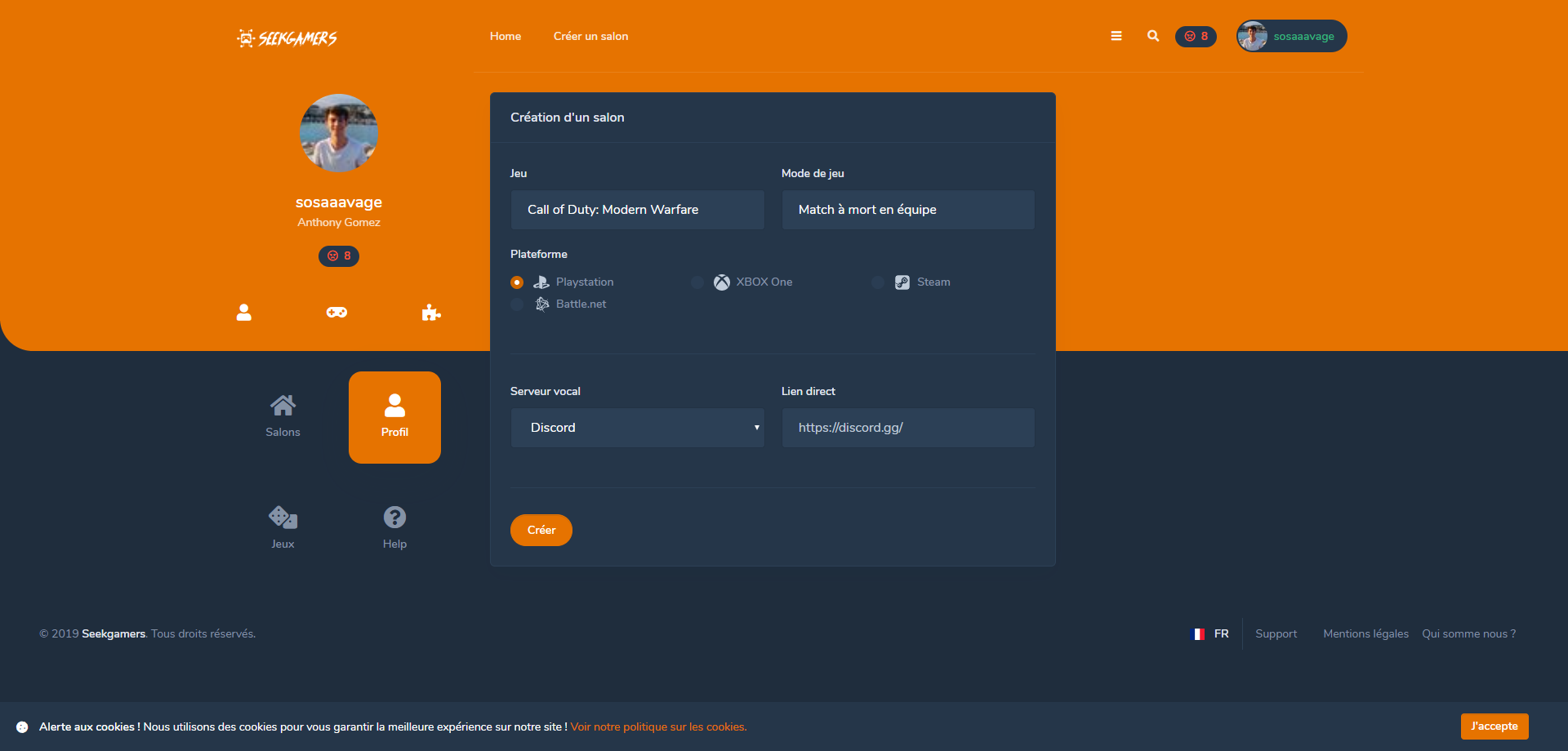This screenshot has height=751, width=1568.
Task: Click the badge showing 8 under Anthony Gomez
Action: click(x=339, y=256)
